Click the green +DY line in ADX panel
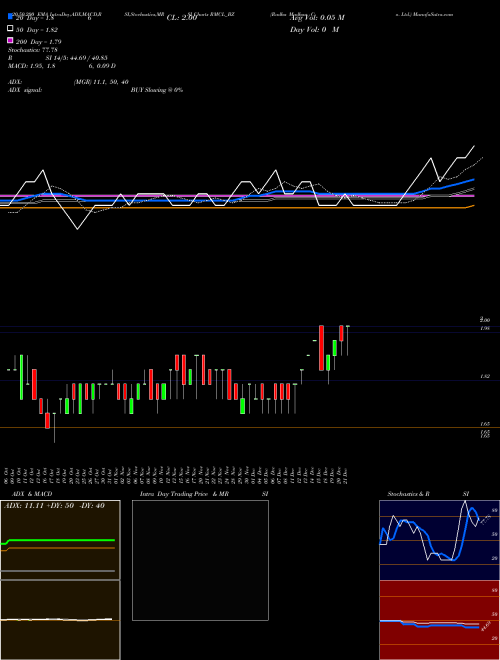 (x=58, y=540)
